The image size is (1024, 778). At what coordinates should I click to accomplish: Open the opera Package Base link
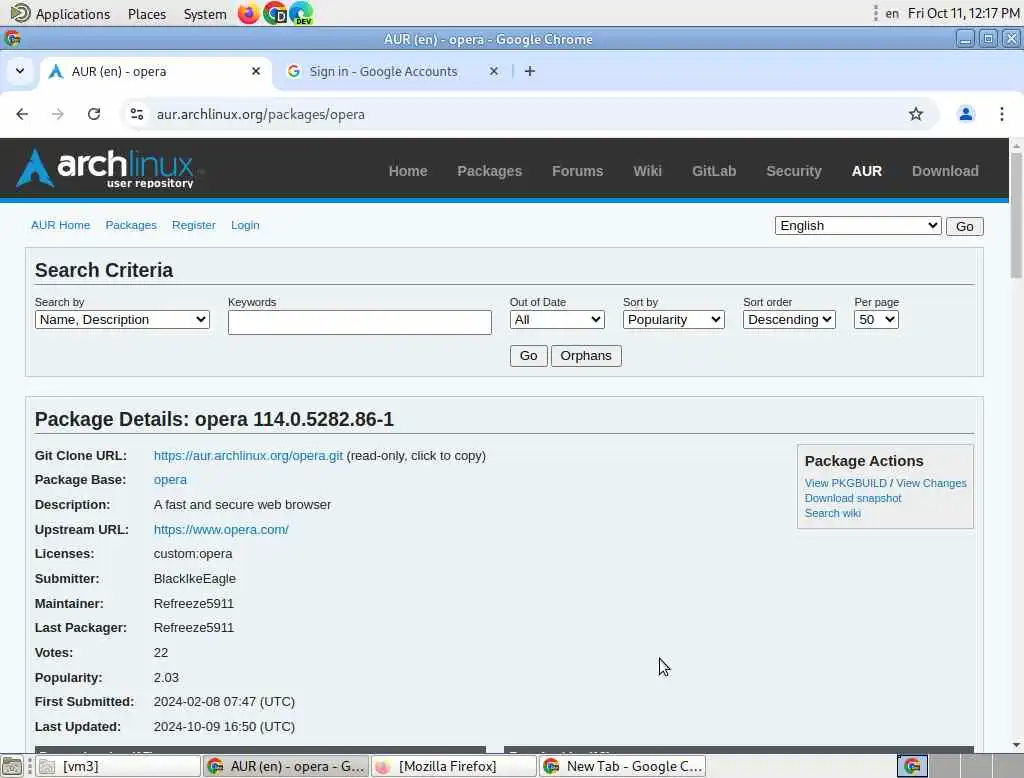tap(170, 479)
